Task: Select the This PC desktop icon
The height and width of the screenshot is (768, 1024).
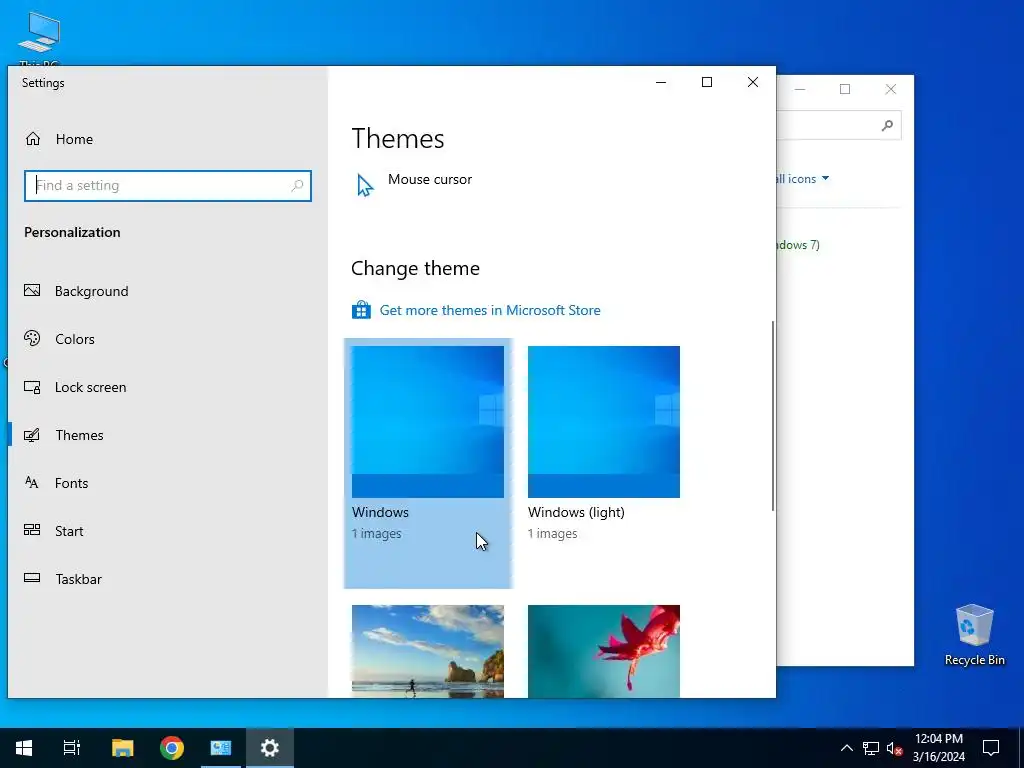Action: point(39,38)
